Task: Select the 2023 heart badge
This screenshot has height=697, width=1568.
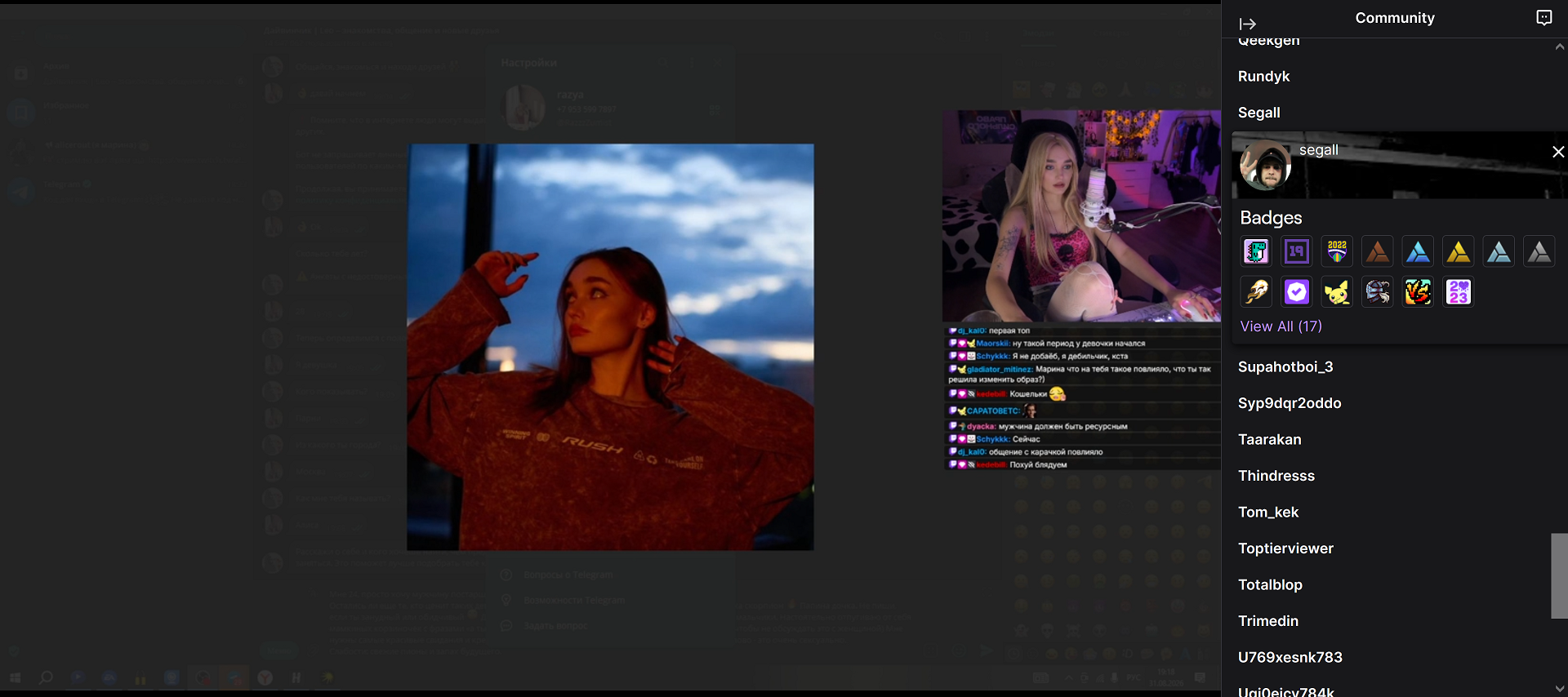Action: point(1459,292)
